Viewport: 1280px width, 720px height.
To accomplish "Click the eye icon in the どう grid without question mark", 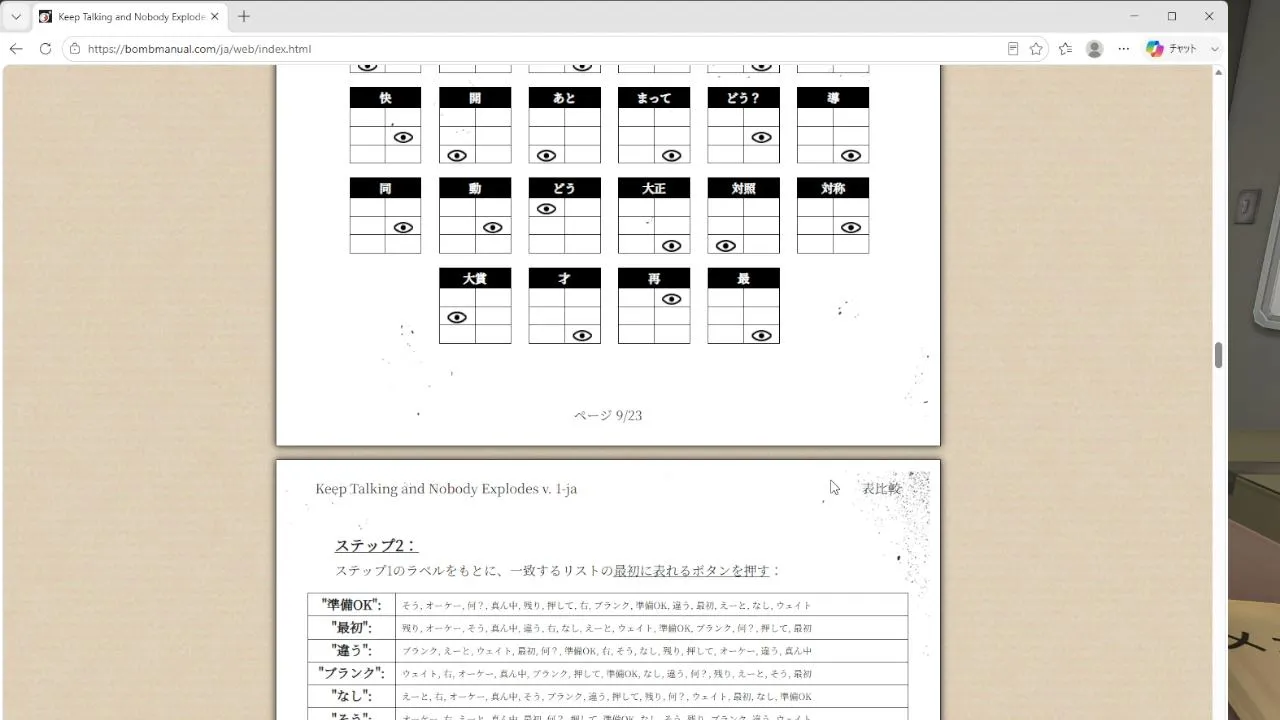I will click(x=546, y=209).
